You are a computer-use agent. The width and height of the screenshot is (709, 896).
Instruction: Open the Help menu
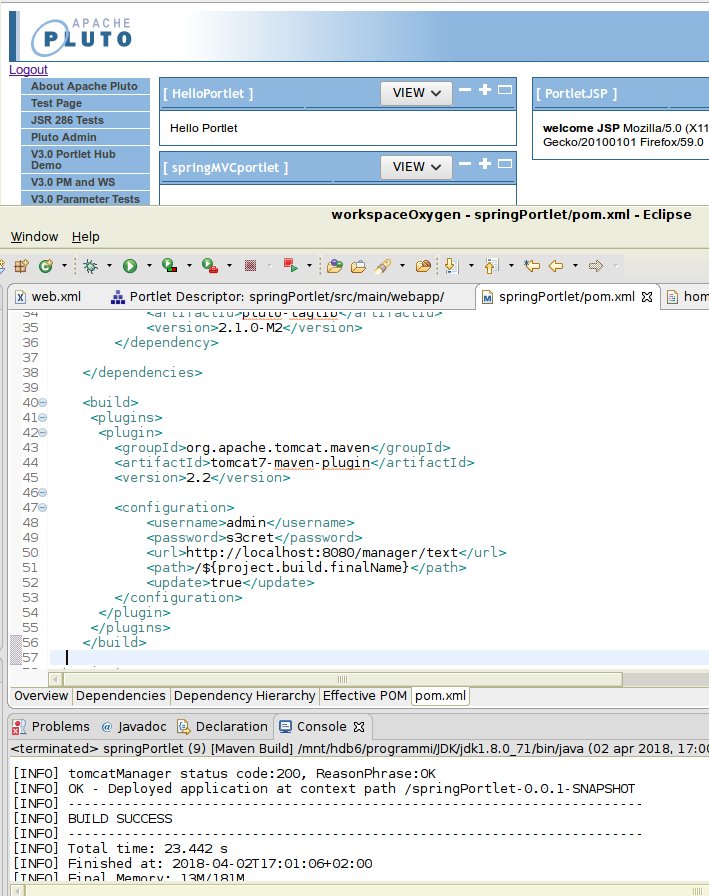[86, 237]
